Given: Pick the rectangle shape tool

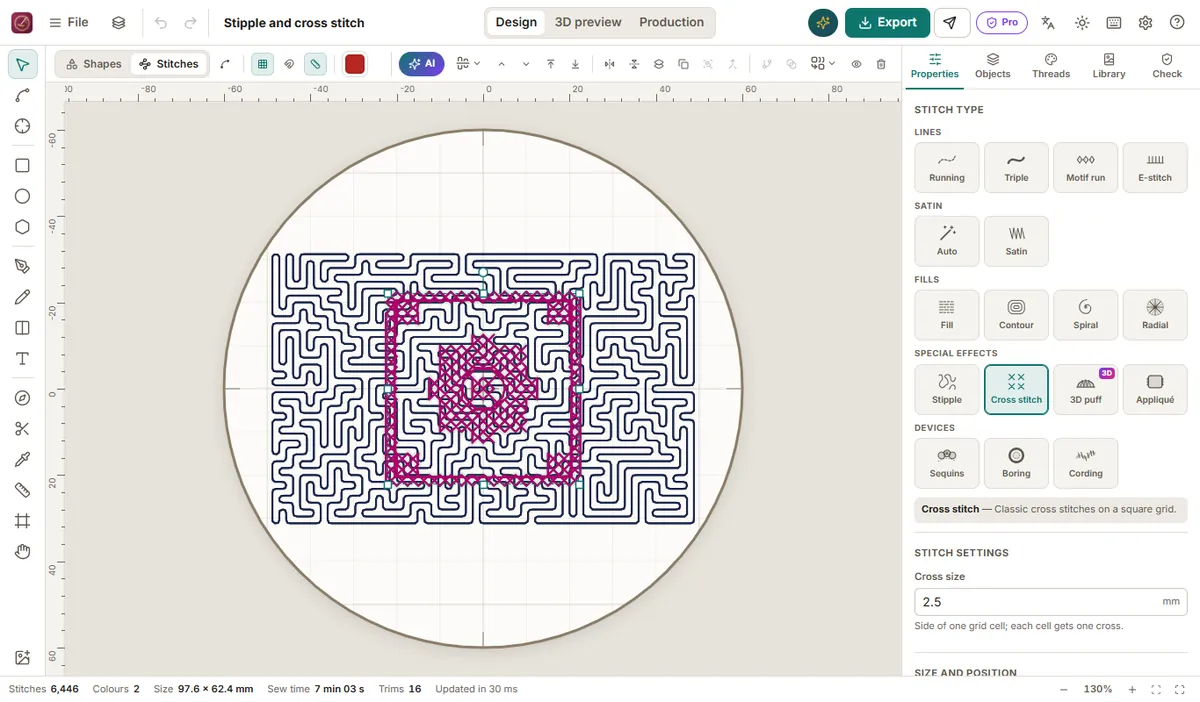Looking at the screenshot, I should [x=22, y=166].
